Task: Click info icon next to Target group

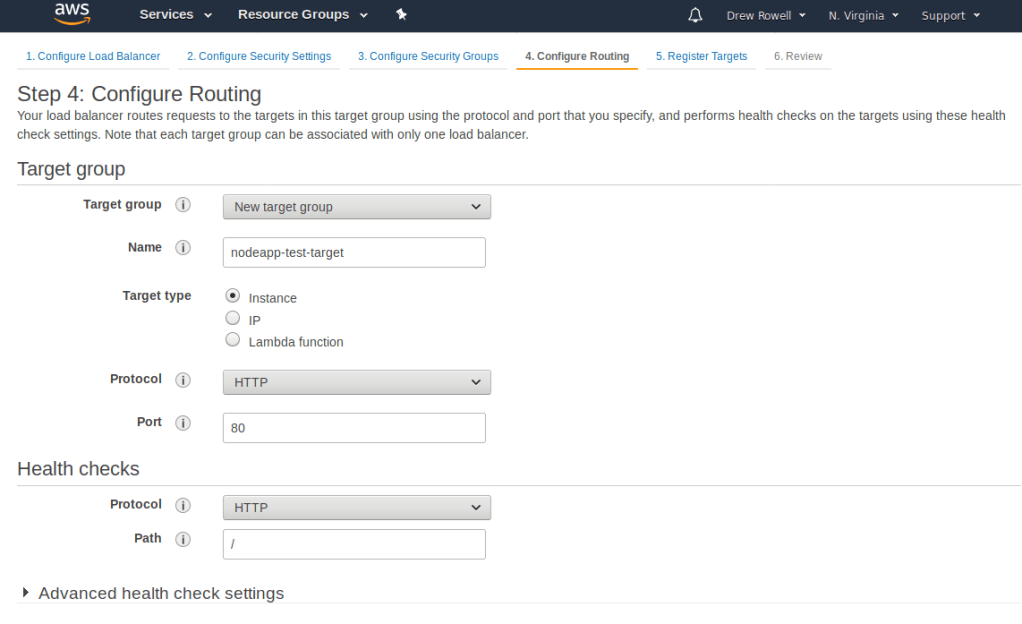Action: point(183,205)
